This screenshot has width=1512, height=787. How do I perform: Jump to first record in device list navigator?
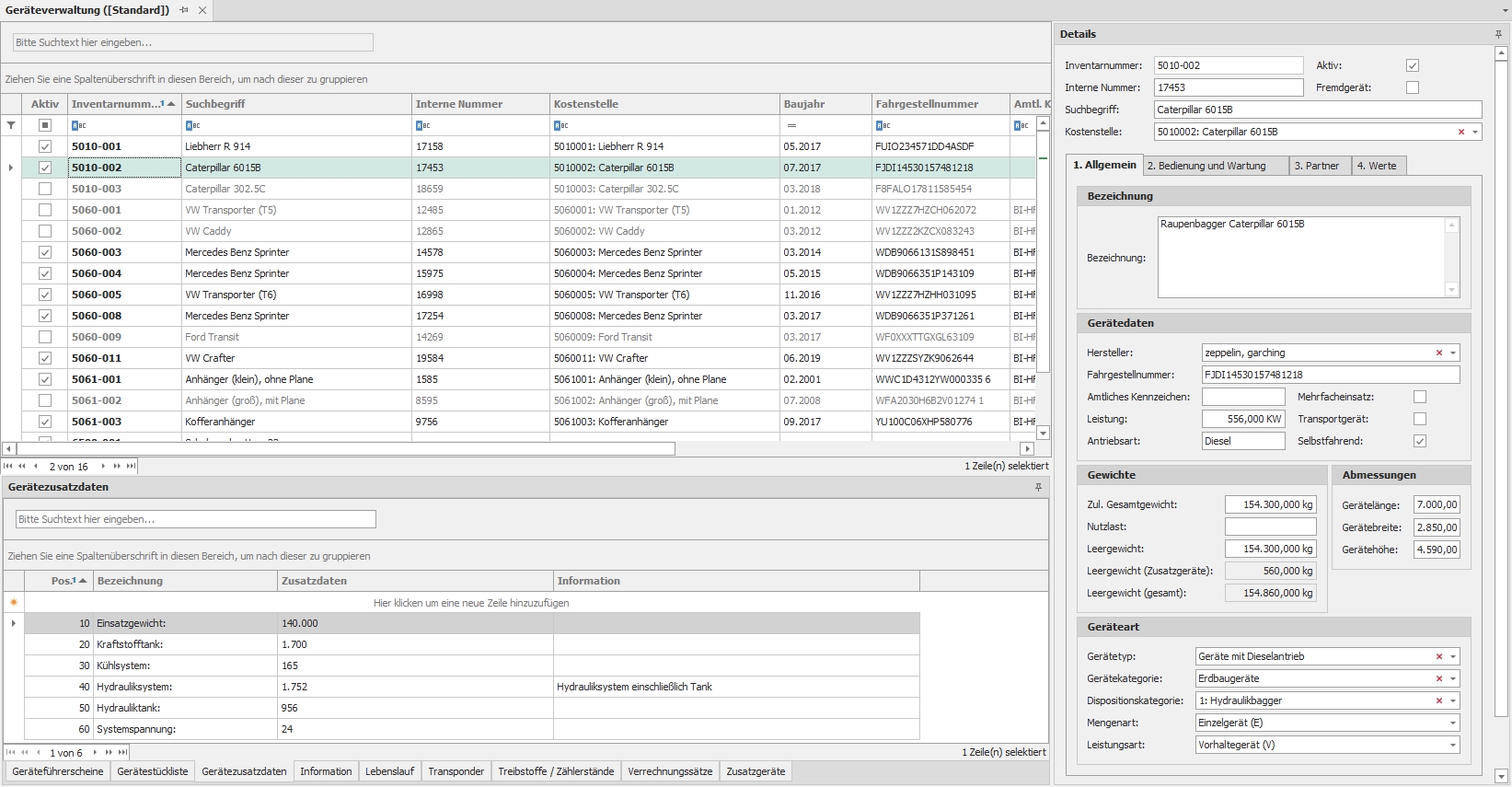(x=9, y=467)
